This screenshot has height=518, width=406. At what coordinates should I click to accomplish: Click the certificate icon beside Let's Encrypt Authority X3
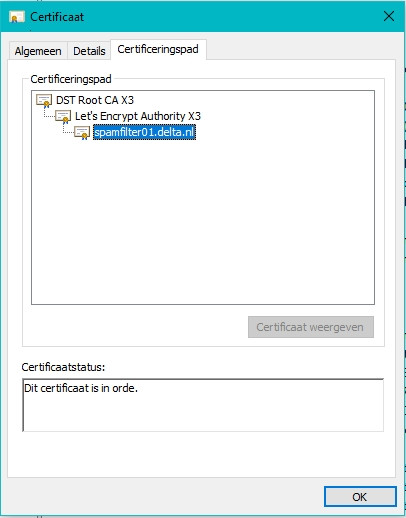63,117
